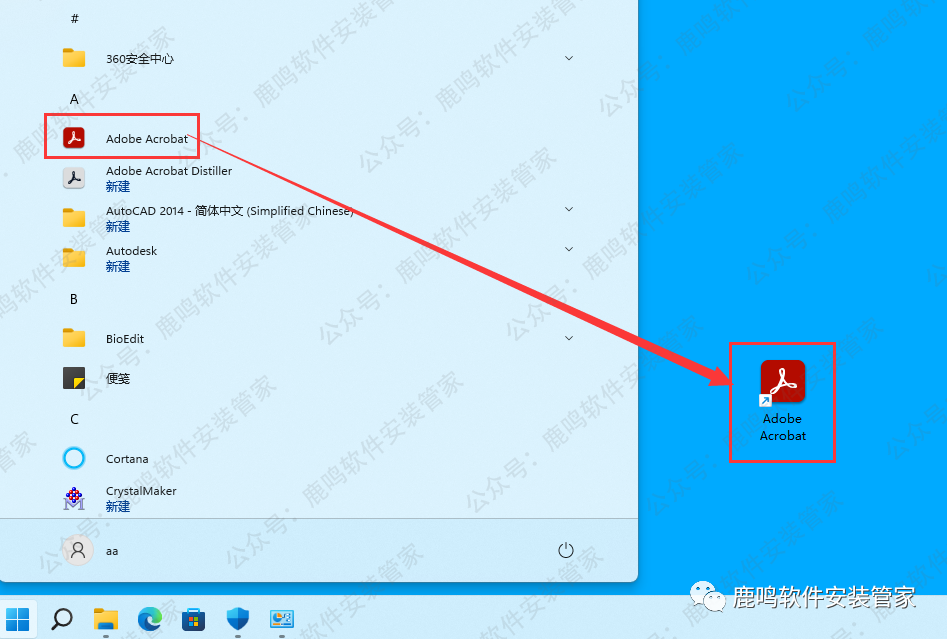Viewport: 947px width, 639px height.
Task: Jump to apps via letter A header
Action: pyautogui.click(x=74, y=99)
